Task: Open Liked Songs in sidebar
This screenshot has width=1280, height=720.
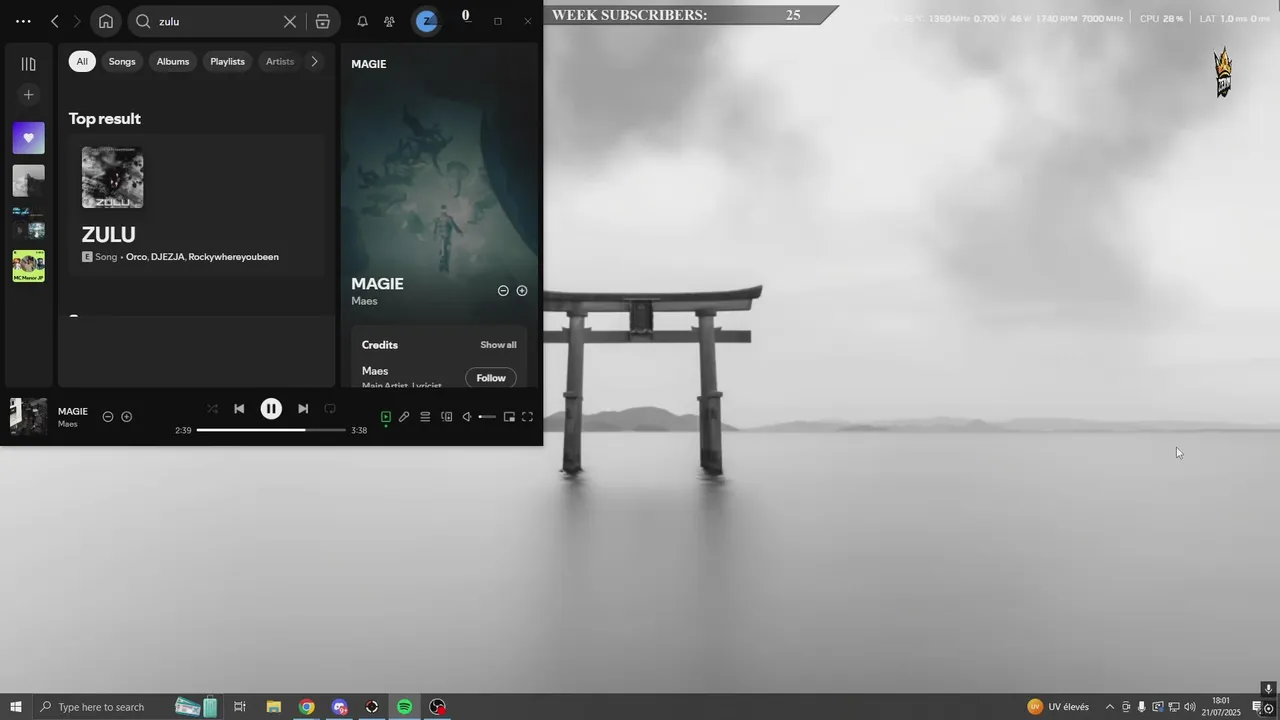Action: point(28,138)
